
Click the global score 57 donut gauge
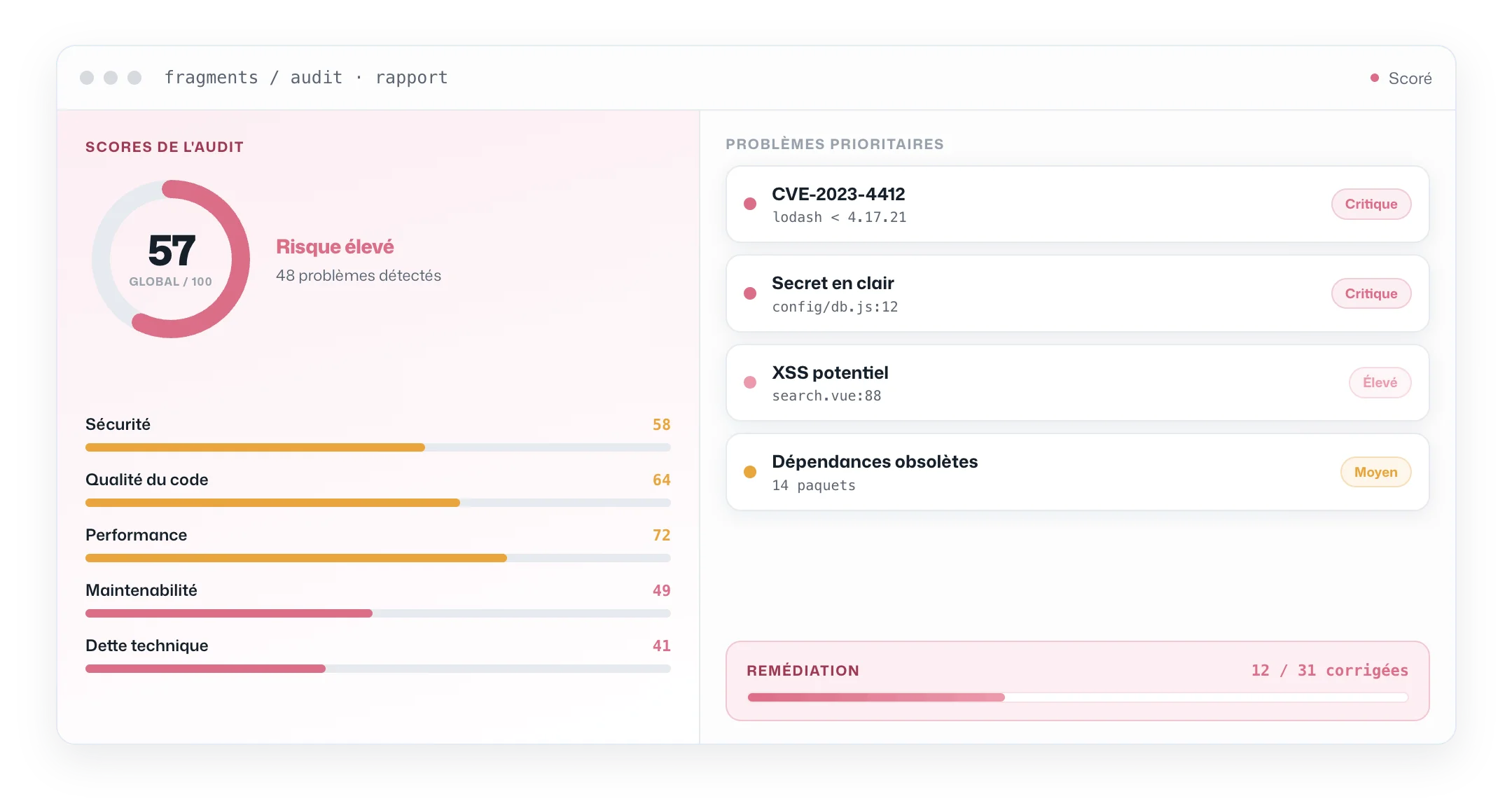pyautogui.click(x=171, y=259)
